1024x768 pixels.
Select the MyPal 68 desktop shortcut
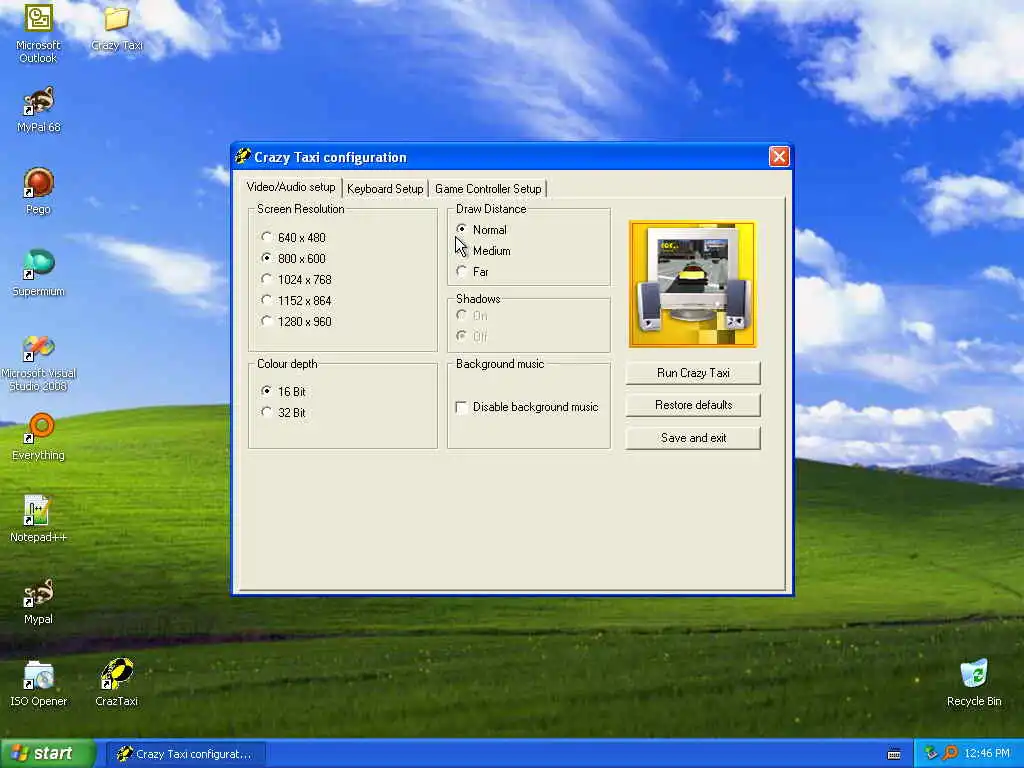click(38, 110)
